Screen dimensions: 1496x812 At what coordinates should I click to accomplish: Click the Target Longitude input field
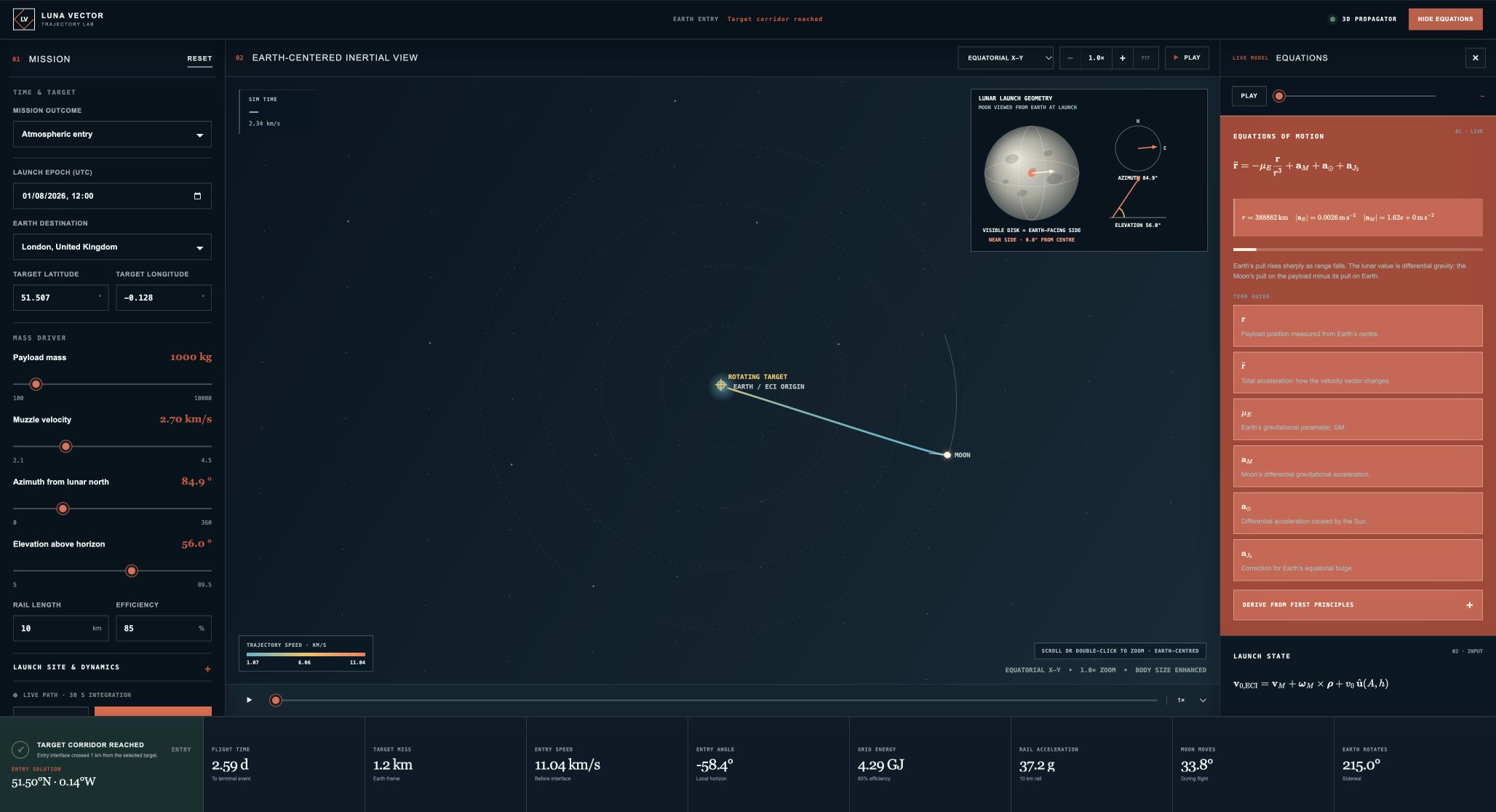point(164,298)
